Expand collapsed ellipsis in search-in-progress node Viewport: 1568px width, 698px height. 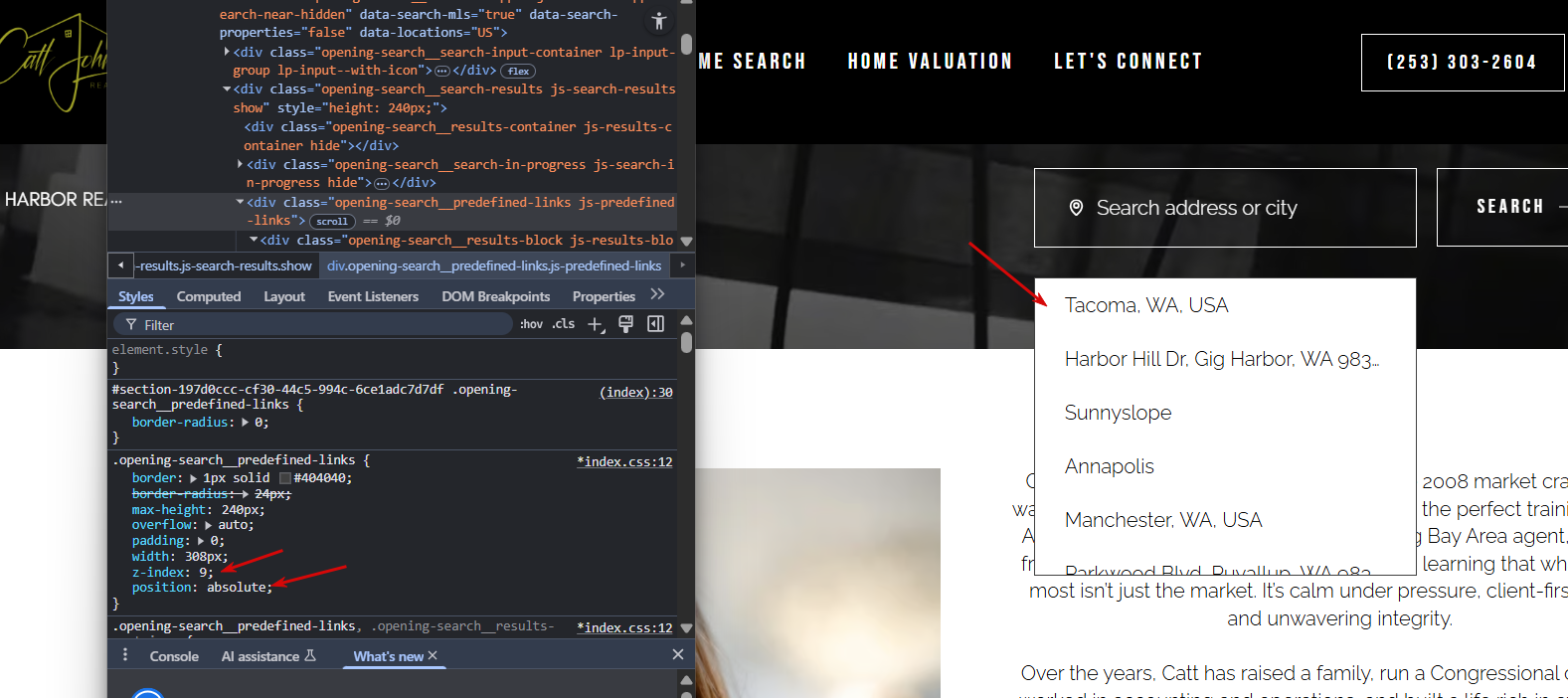pyautogui.click(x=382, y=183)
